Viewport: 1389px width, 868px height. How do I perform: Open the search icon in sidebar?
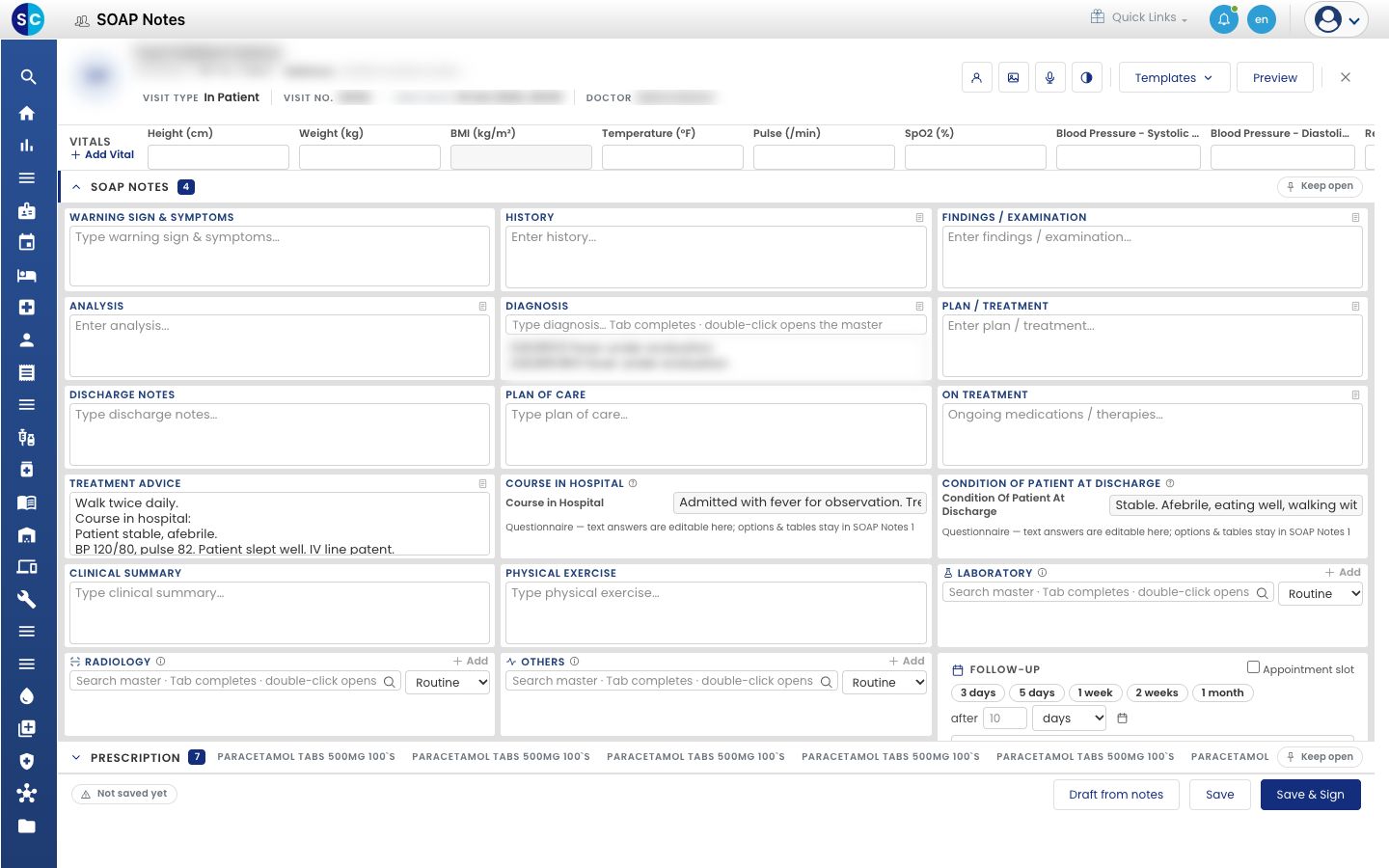click(x=28, y=77)
